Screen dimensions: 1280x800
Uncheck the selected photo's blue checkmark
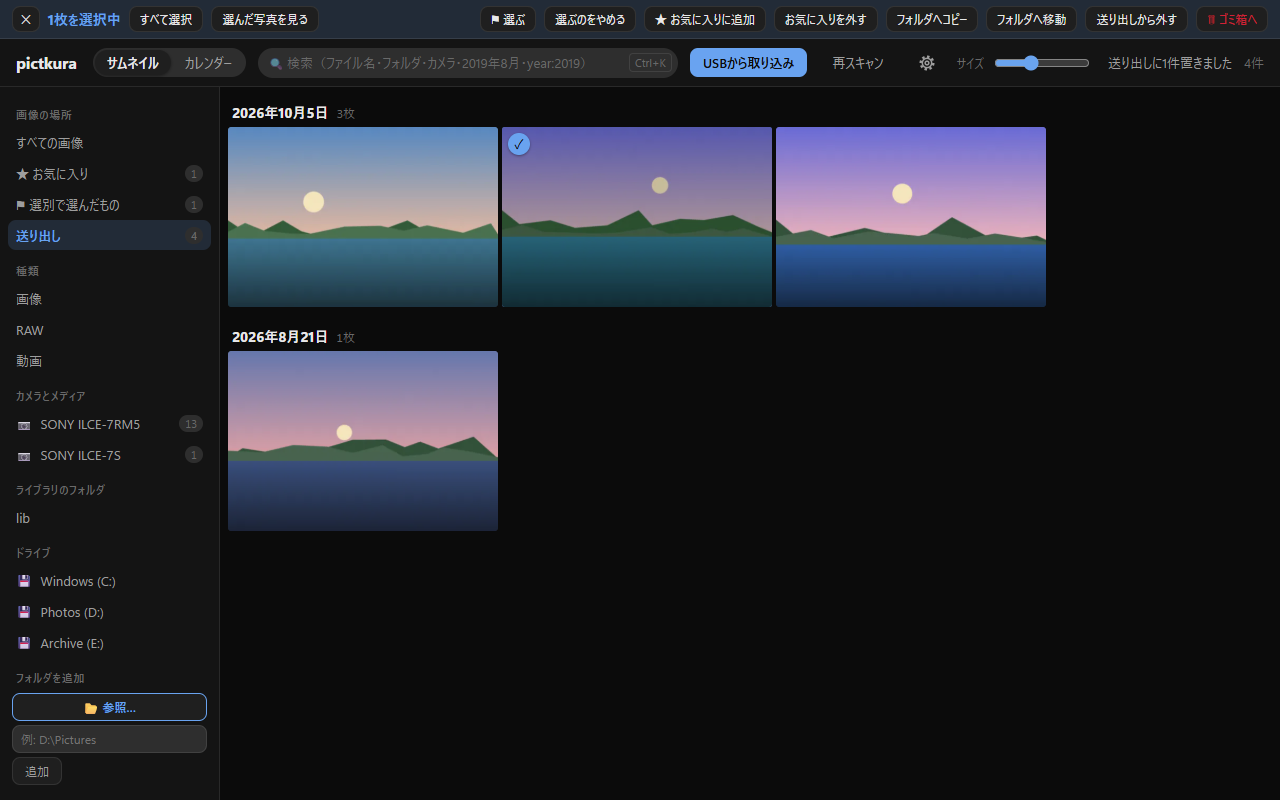pos(519,144)
